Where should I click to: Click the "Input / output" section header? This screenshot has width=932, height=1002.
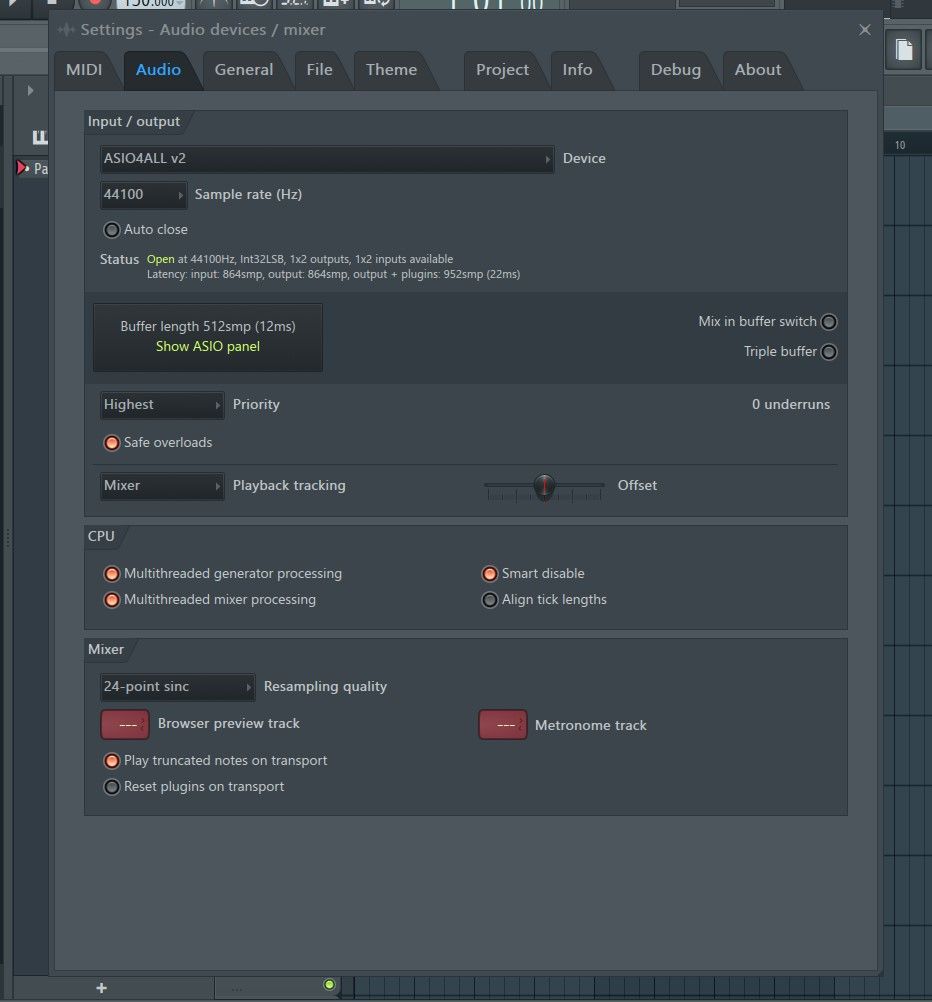(x=134, y=121)
